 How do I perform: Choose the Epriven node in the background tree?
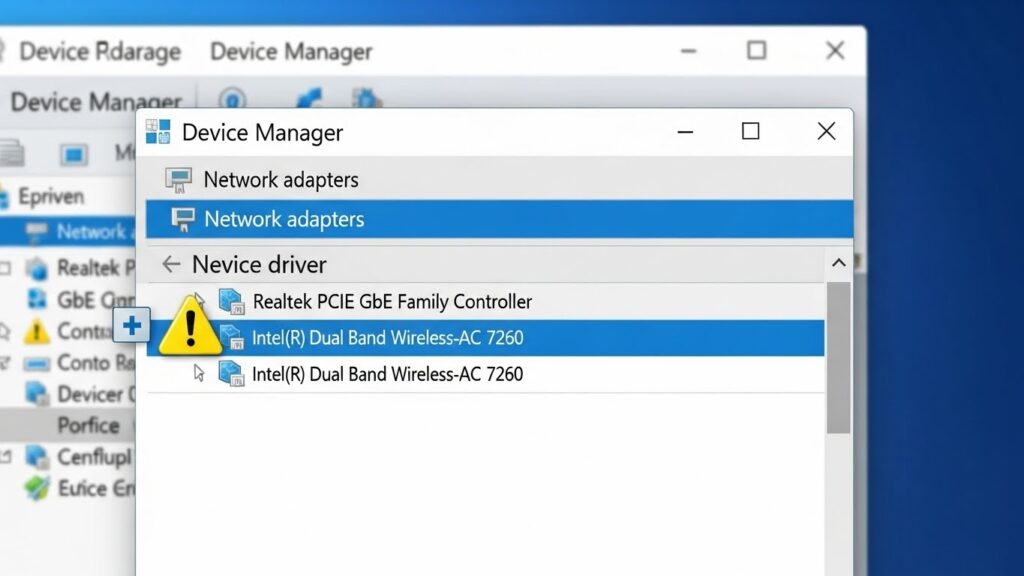point(51,196)
